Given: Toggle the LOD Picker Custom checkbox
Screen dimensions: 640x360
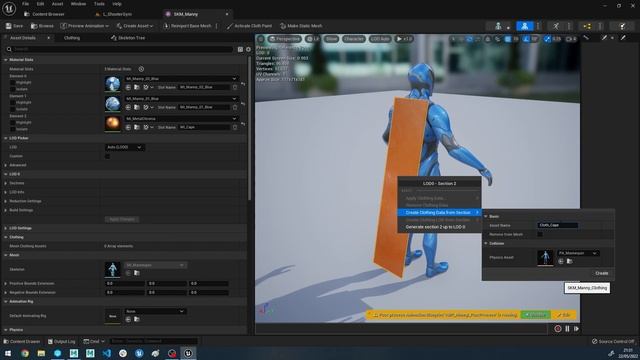Looking at the screenshot, I should [x=107, y=156].
